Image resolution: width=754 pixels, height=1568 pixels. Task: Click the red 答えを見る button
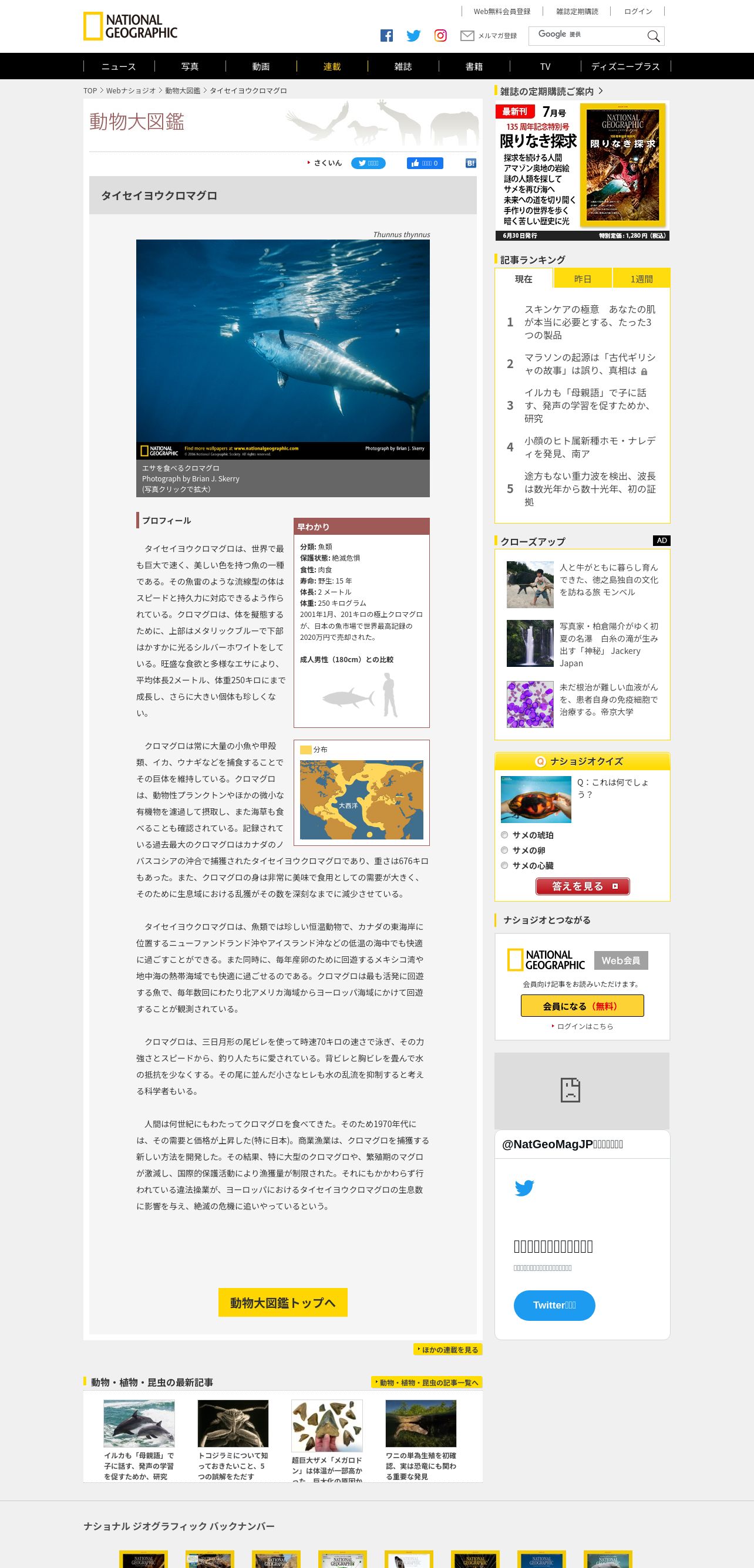coord(583,886)
